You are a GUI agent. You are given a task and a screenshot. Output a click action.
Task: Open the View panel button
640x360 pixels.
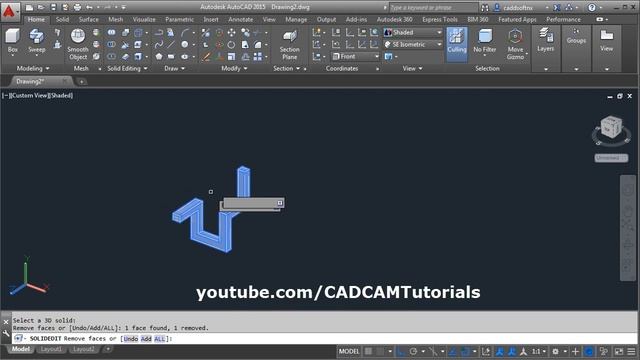607,40
